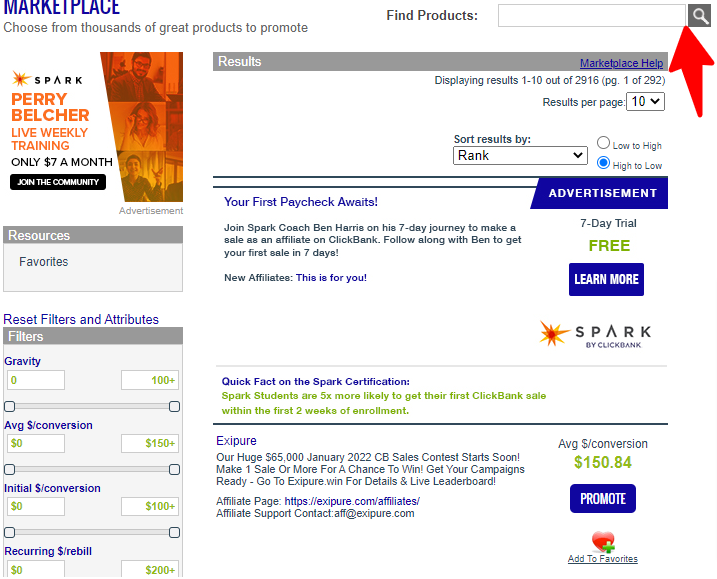Open the Marketplace Help link

point(621,63)
